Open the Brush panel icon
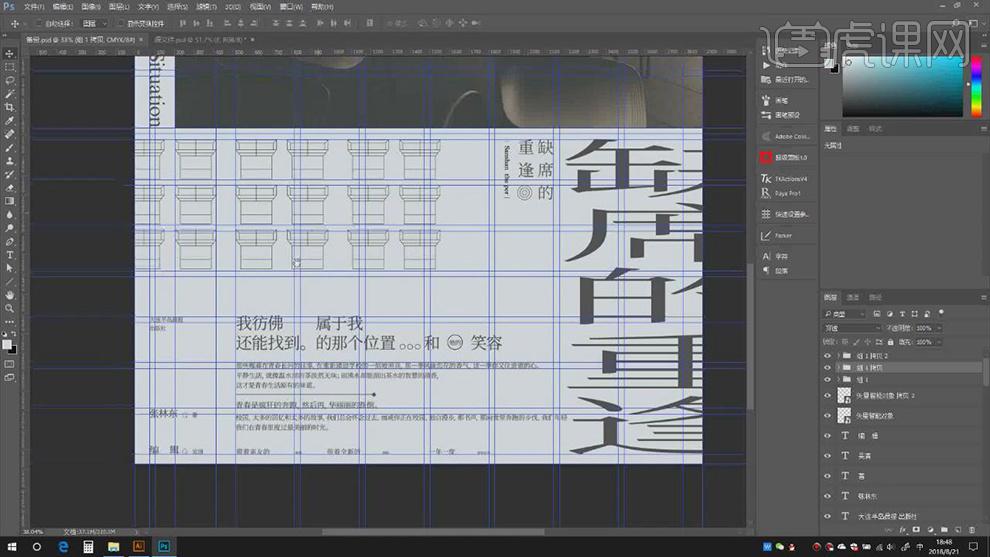Viewport: 990px width, 557px height. pyautogui.click(x=766, y=100)
